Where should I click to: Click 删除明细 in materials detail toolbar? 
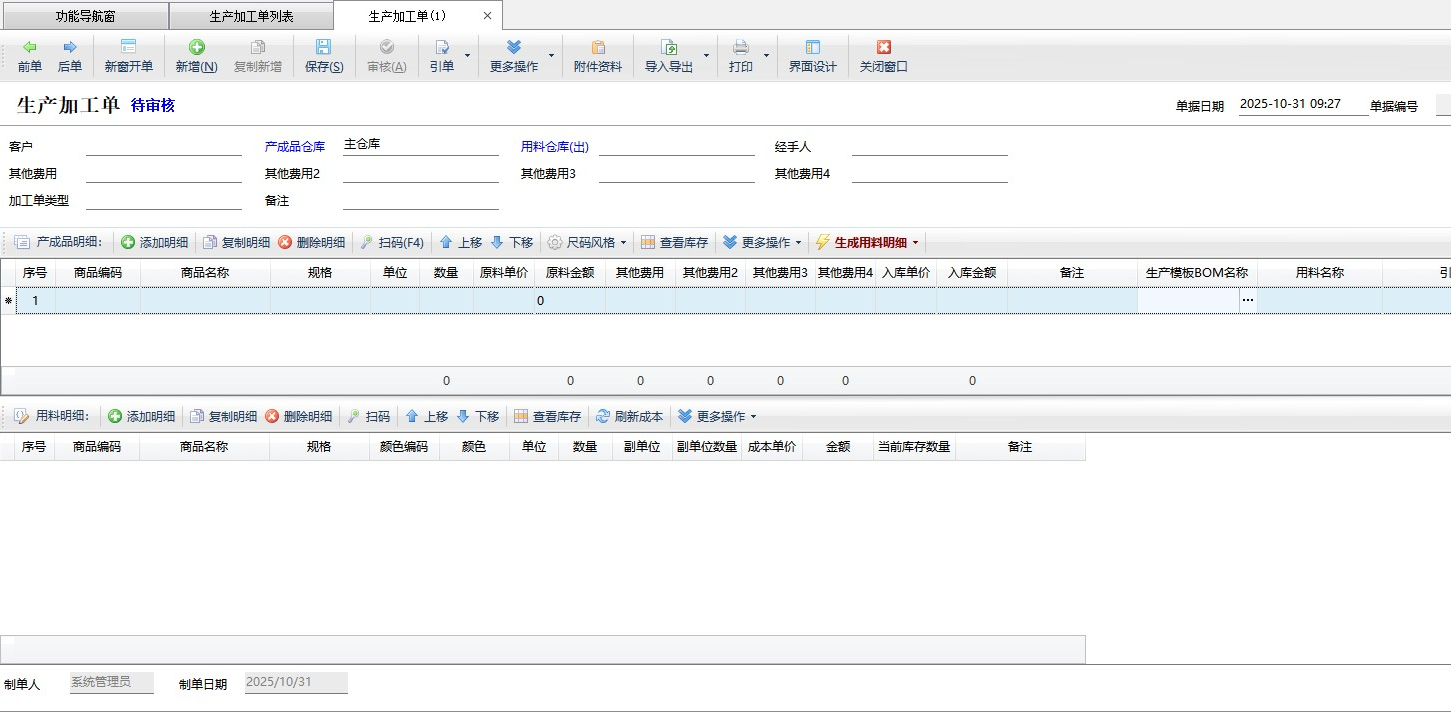(x=299, y=417)
